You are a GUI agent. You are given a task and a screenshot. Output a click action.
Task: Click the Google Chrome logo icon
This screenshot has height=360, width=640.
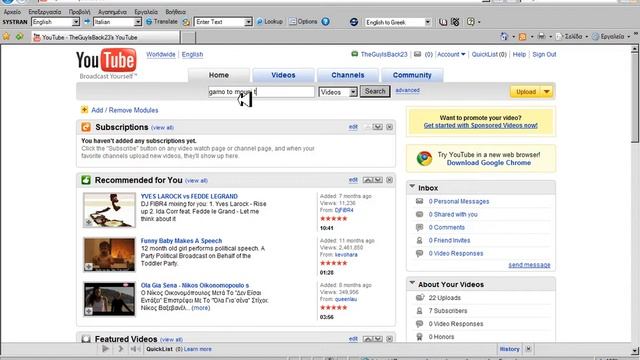pyautogui.click(x=424, y=158)
